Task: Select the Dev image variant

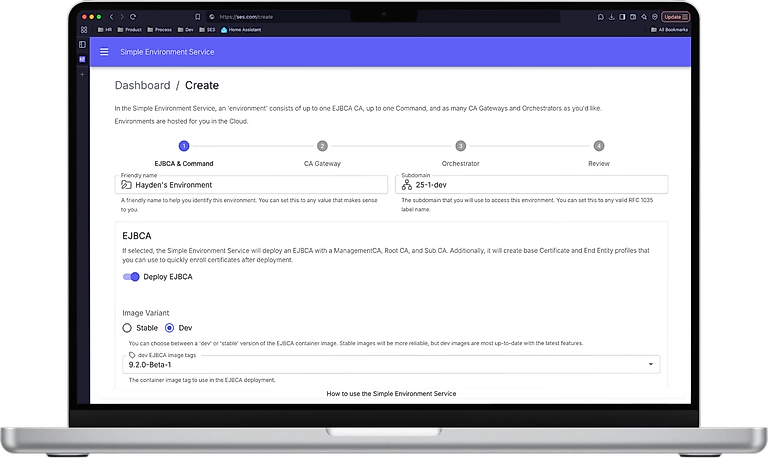Action: click(x=169, y=327)
